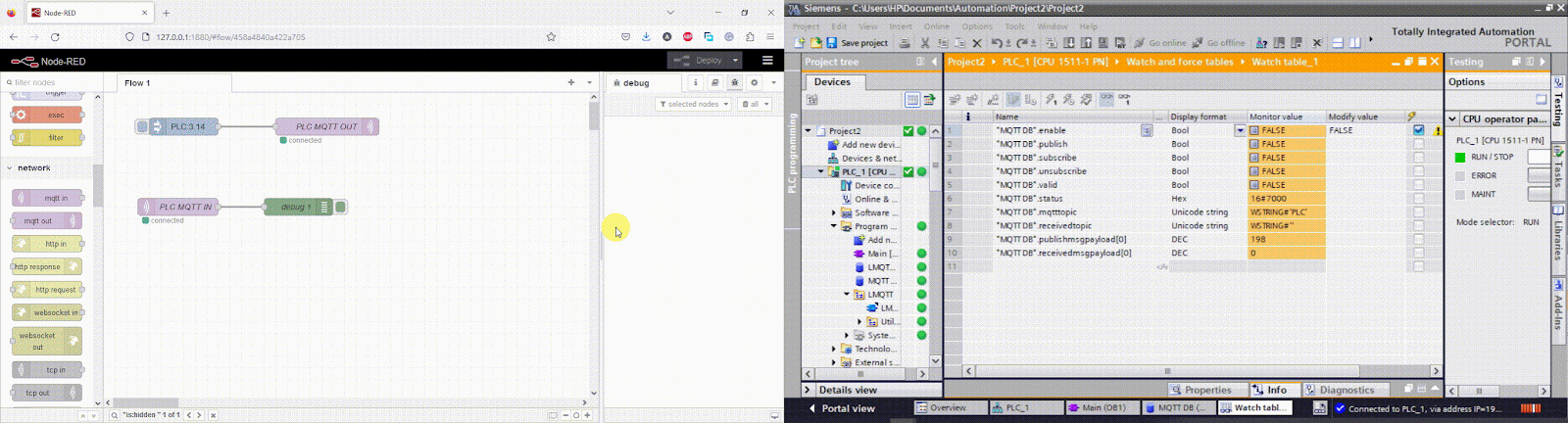Click Save project in TIA Portal

[857, 43]
